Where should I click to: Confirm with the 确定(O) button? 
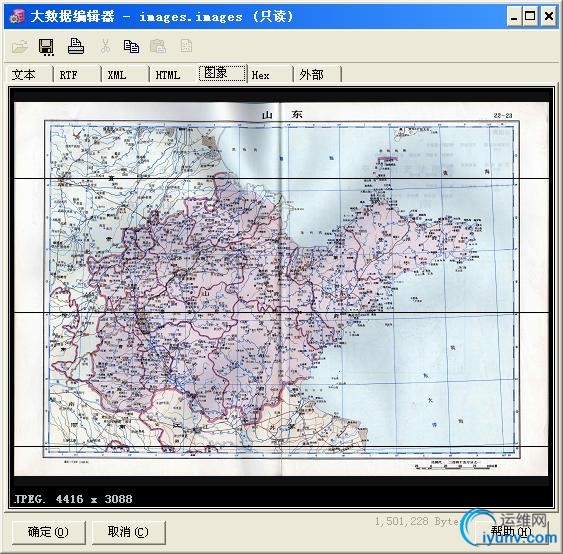(49, 532)
